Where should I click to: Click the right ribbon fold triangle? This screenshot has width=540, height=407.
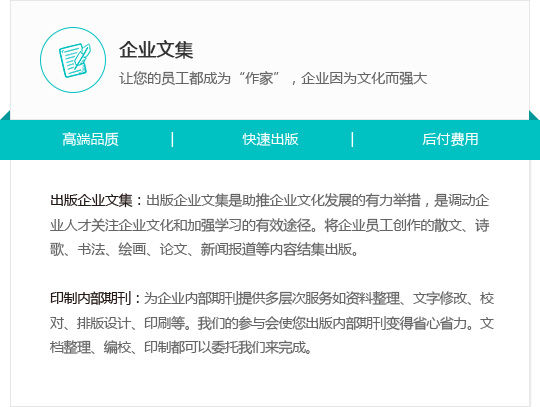click(x=534, y=116)
